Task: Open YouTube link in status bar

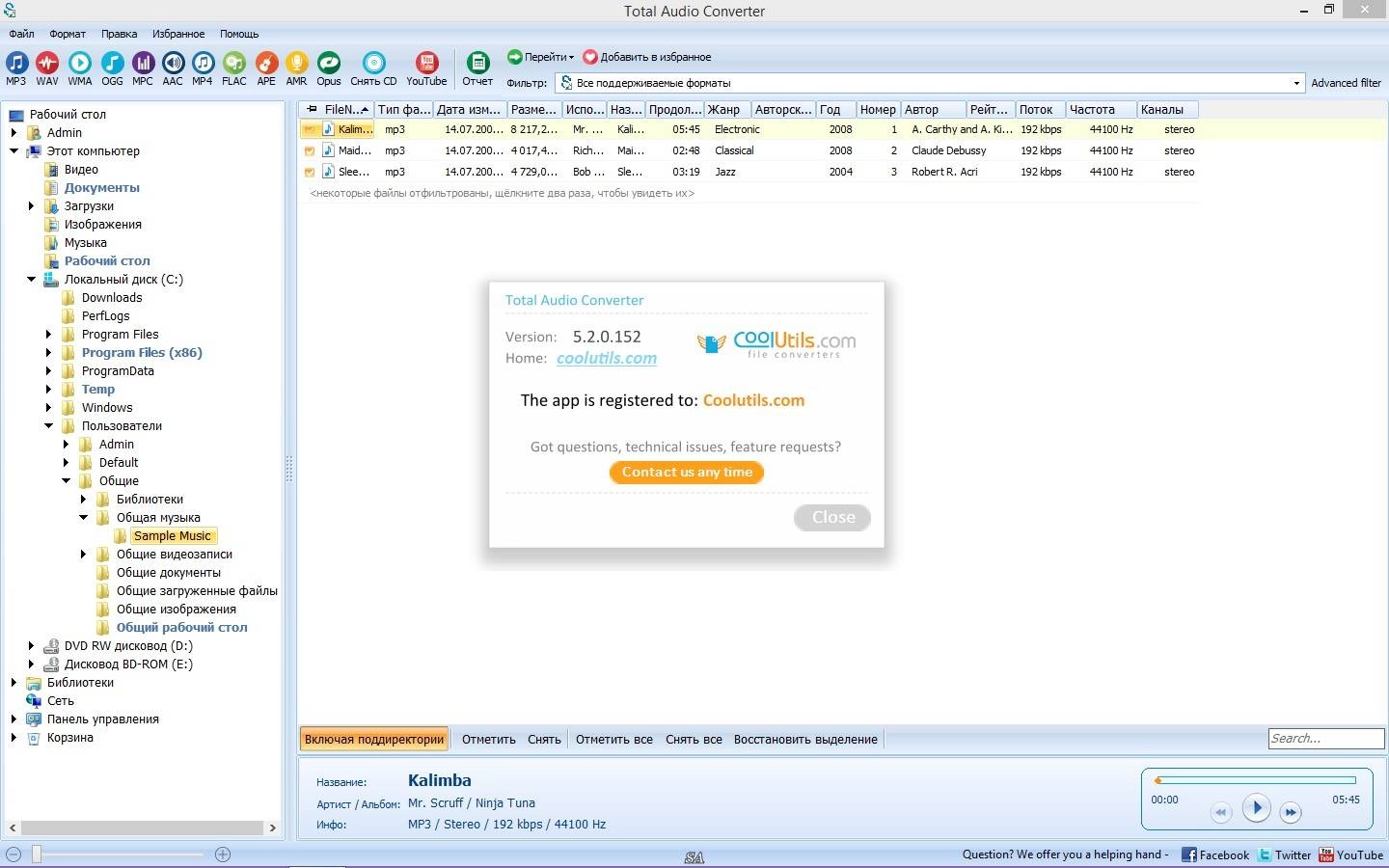Action: tap(1352, 854)
